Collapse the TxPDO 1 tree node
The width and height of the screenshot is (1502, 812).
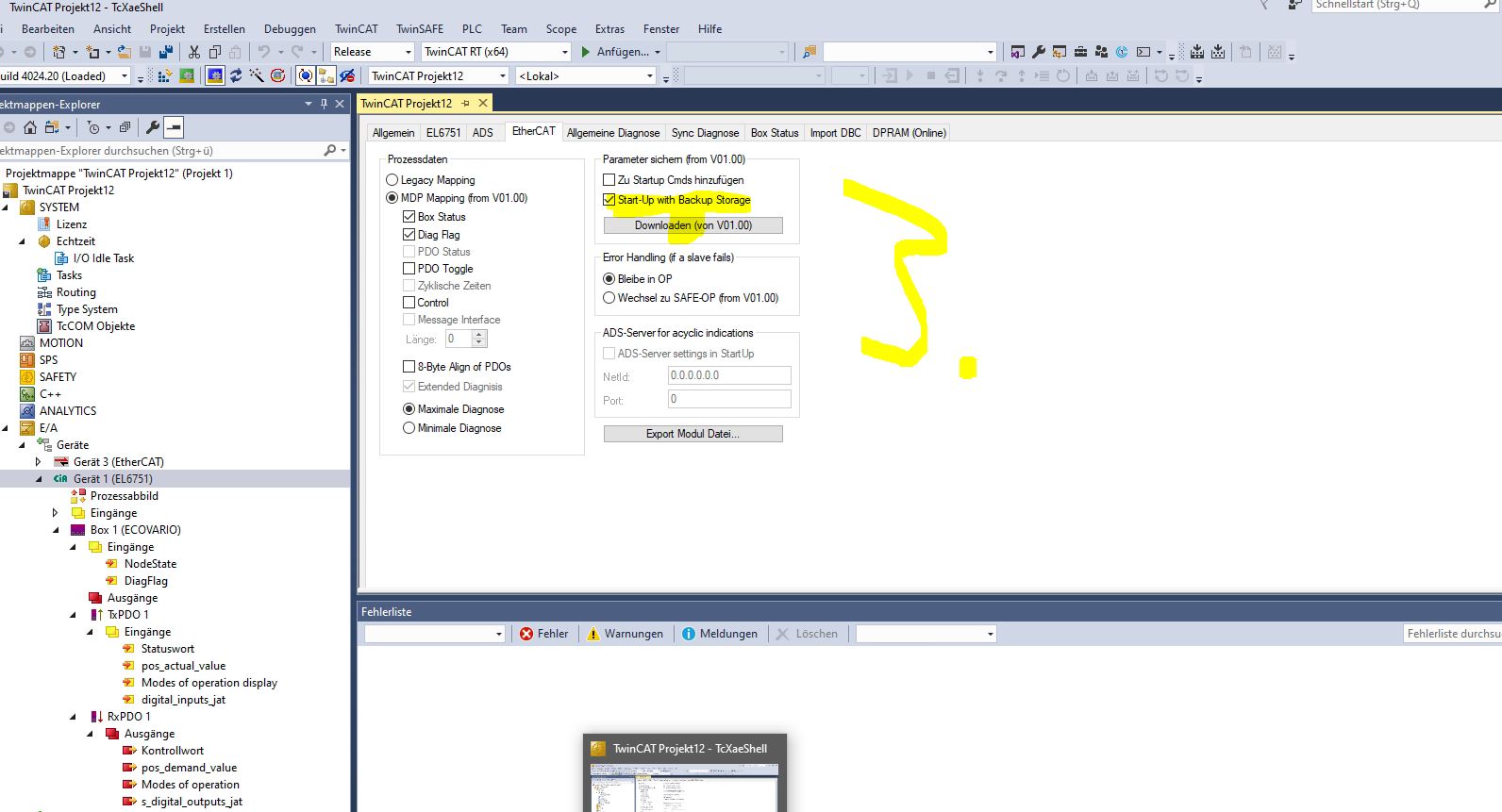(x=73, y=615)
